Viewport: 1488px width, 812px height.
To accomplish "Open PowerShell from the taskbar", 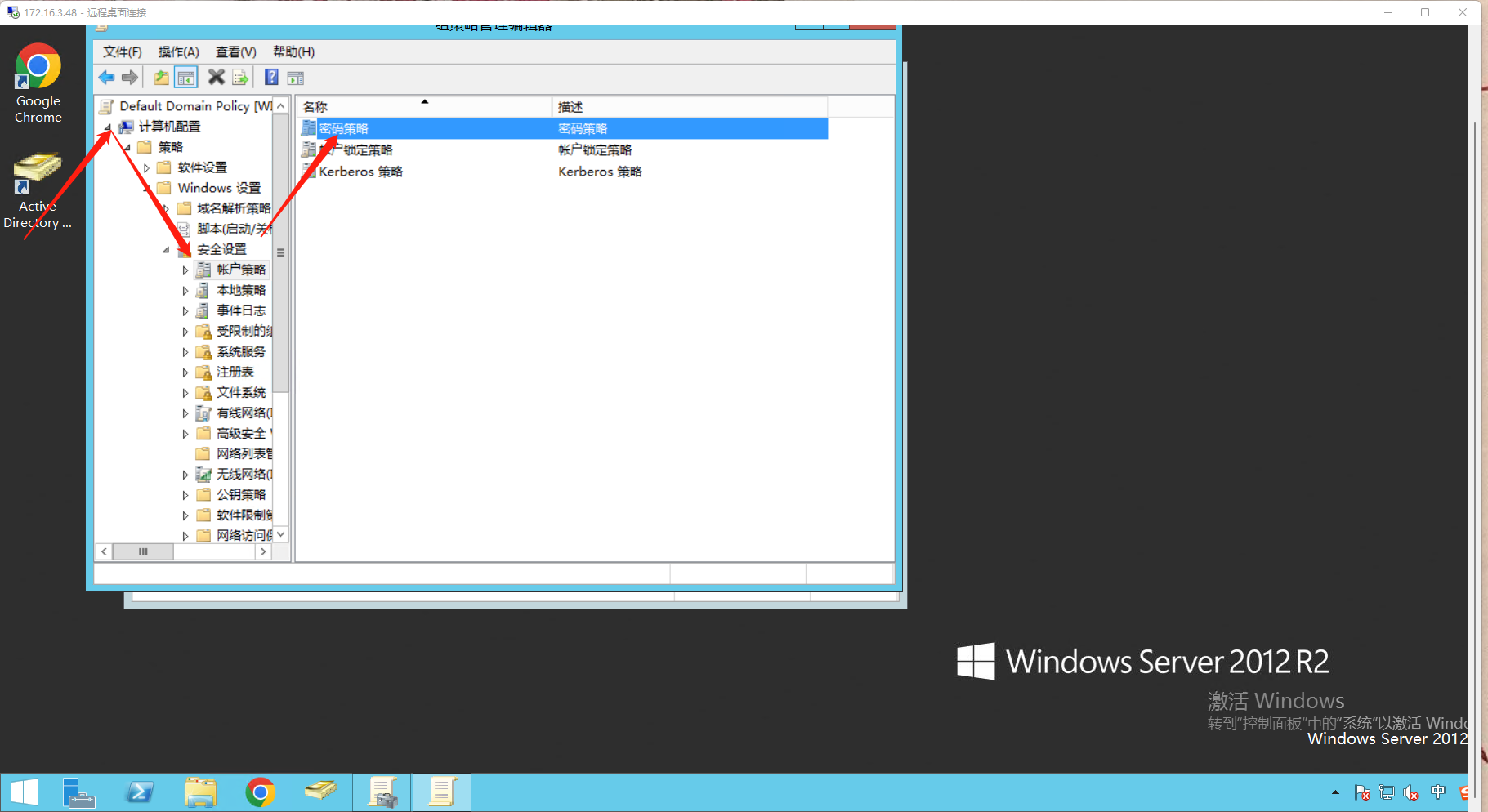I will (x=140, y=792).
